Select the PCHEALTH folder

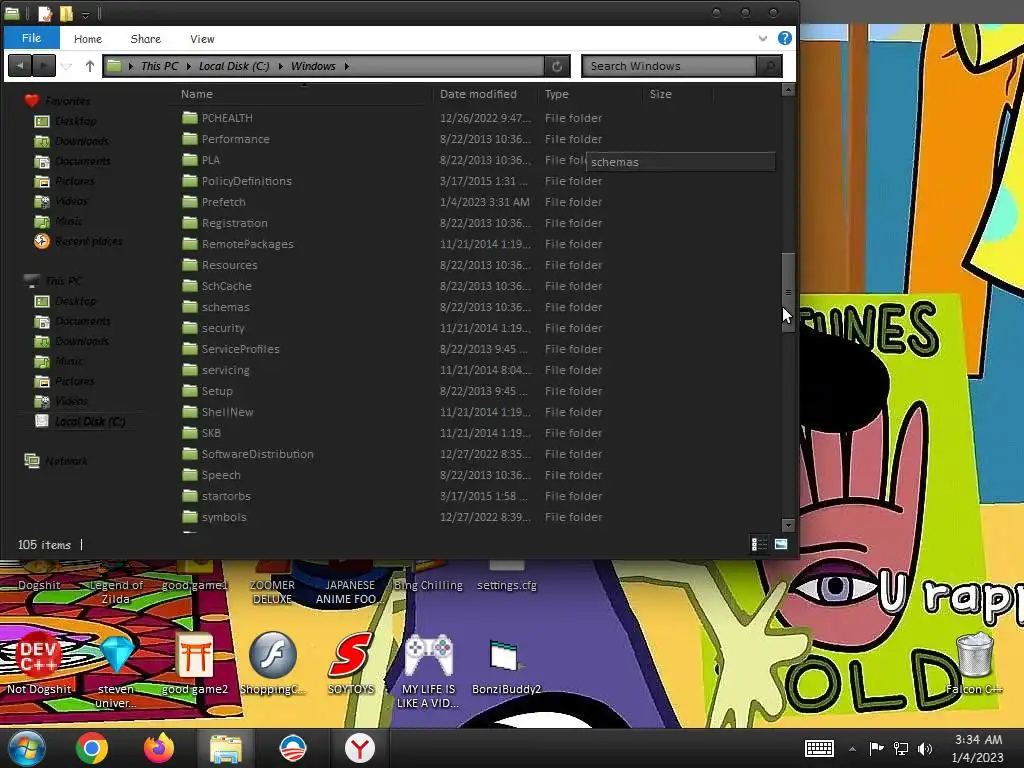[x=227, y=118]
